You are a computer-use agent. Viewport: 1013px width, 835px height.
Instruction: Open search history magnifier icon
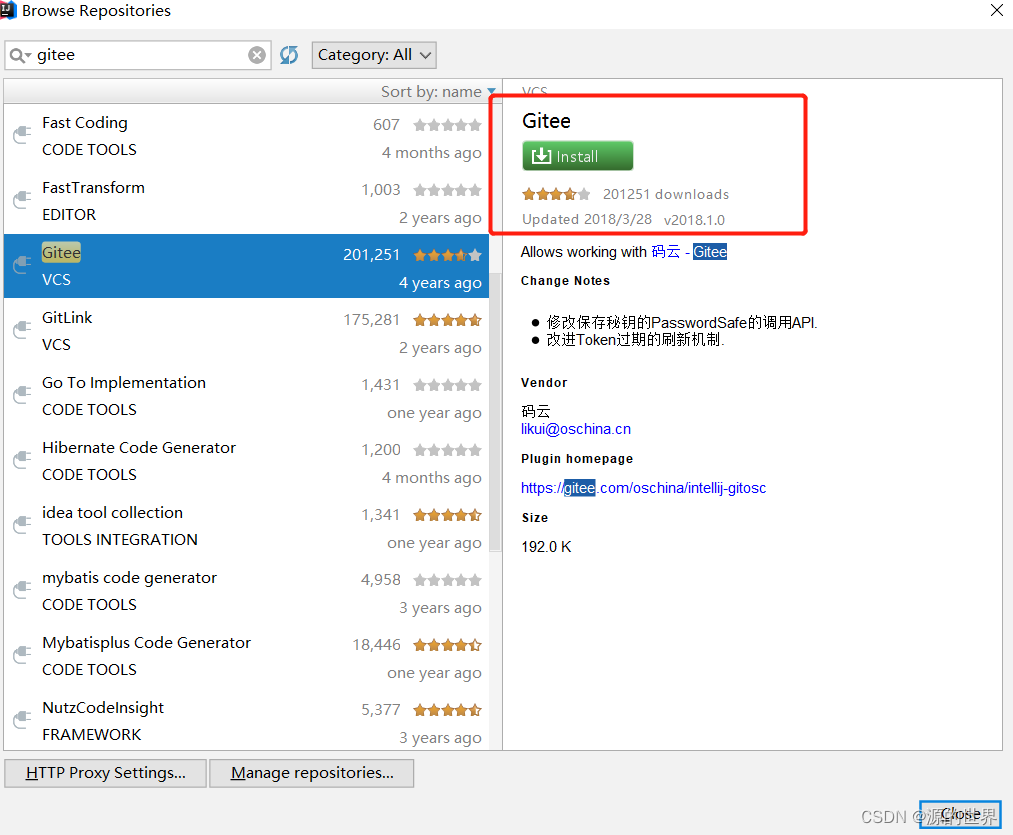click(x=20, y=56)
